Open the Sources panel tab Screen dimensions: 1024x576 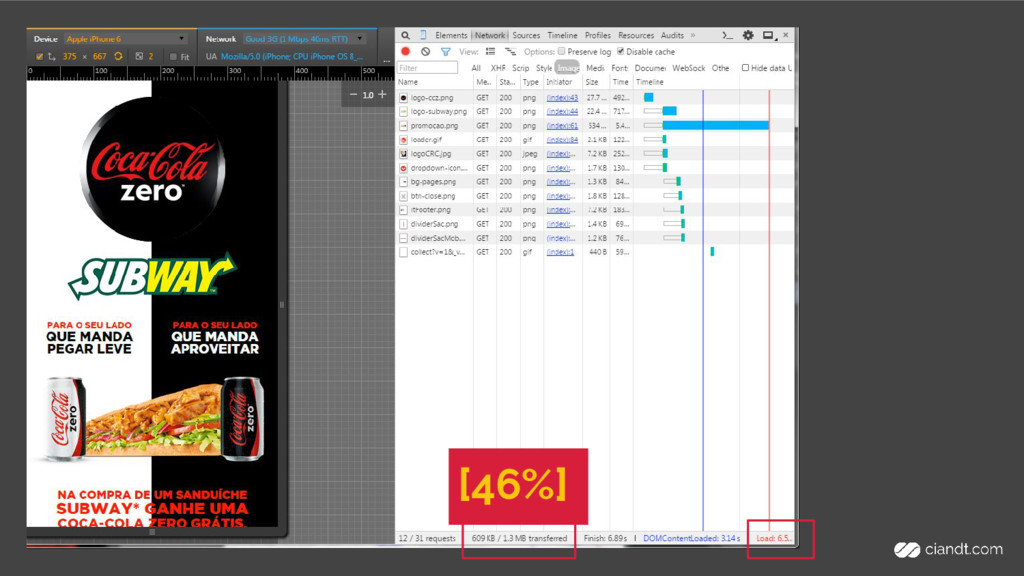tap(526, 35)
